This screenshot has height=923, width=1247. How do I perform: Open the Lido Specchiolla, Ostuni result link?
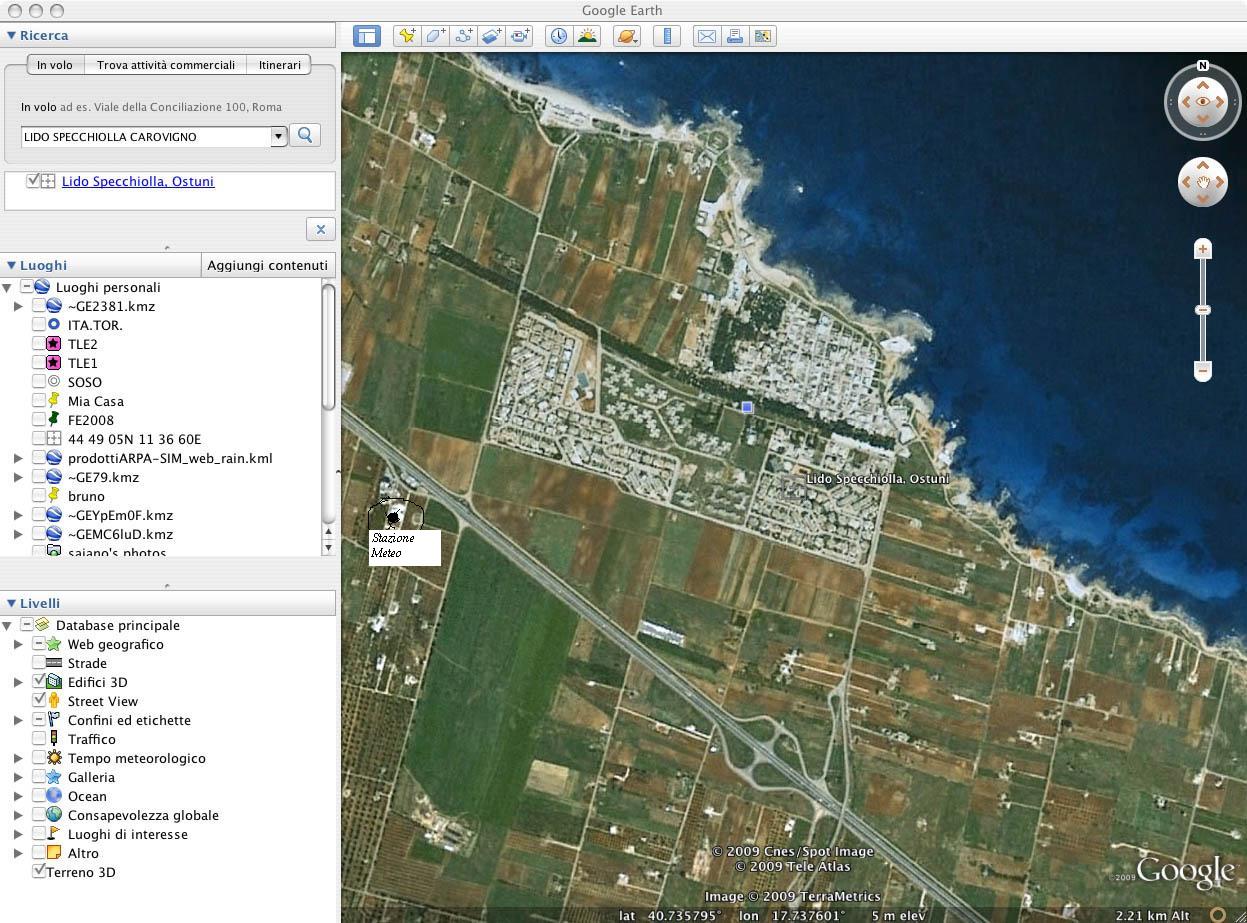tap(138, 181)
